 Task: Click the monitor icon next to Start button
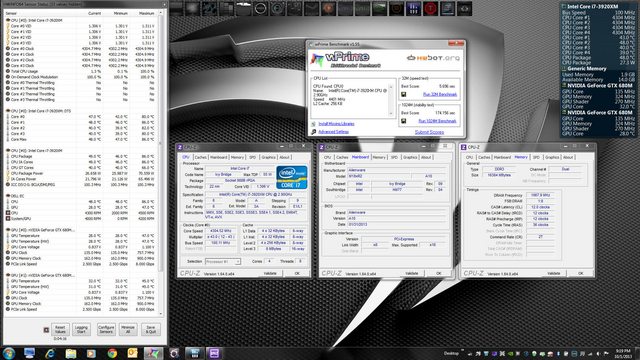click(29, 353)
